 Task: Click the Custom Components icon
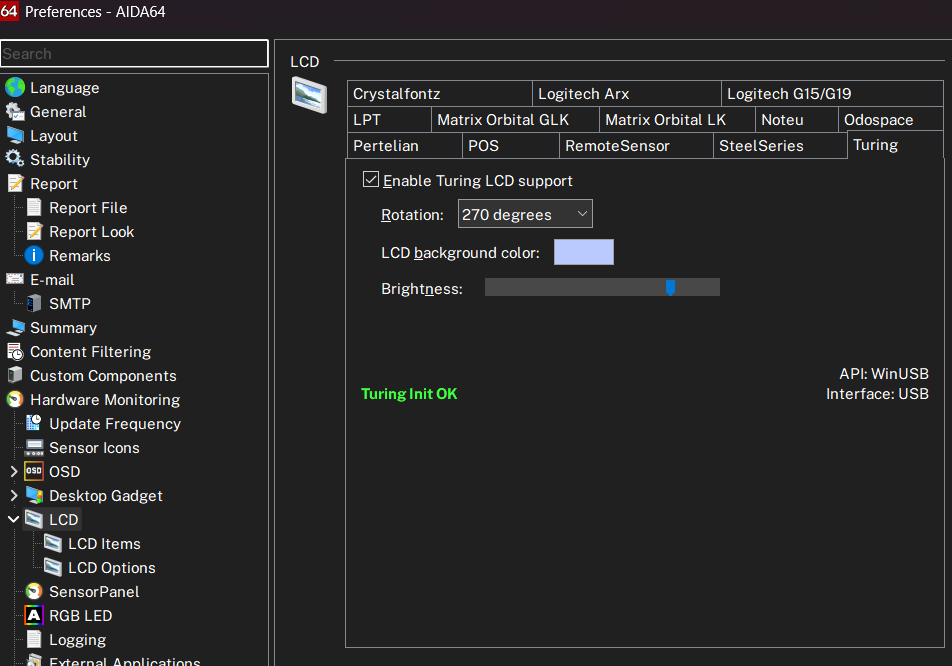pyautogui.click(x=15, y=376)
